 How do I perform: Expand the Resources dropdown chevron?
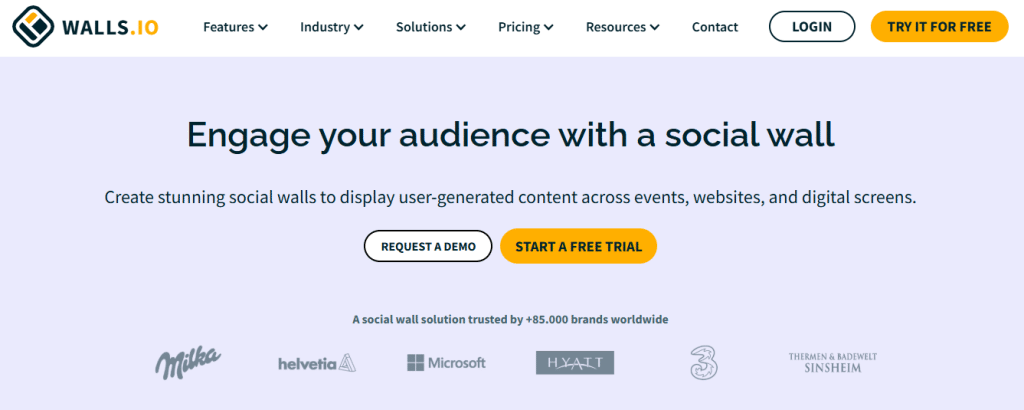point(655,28)
